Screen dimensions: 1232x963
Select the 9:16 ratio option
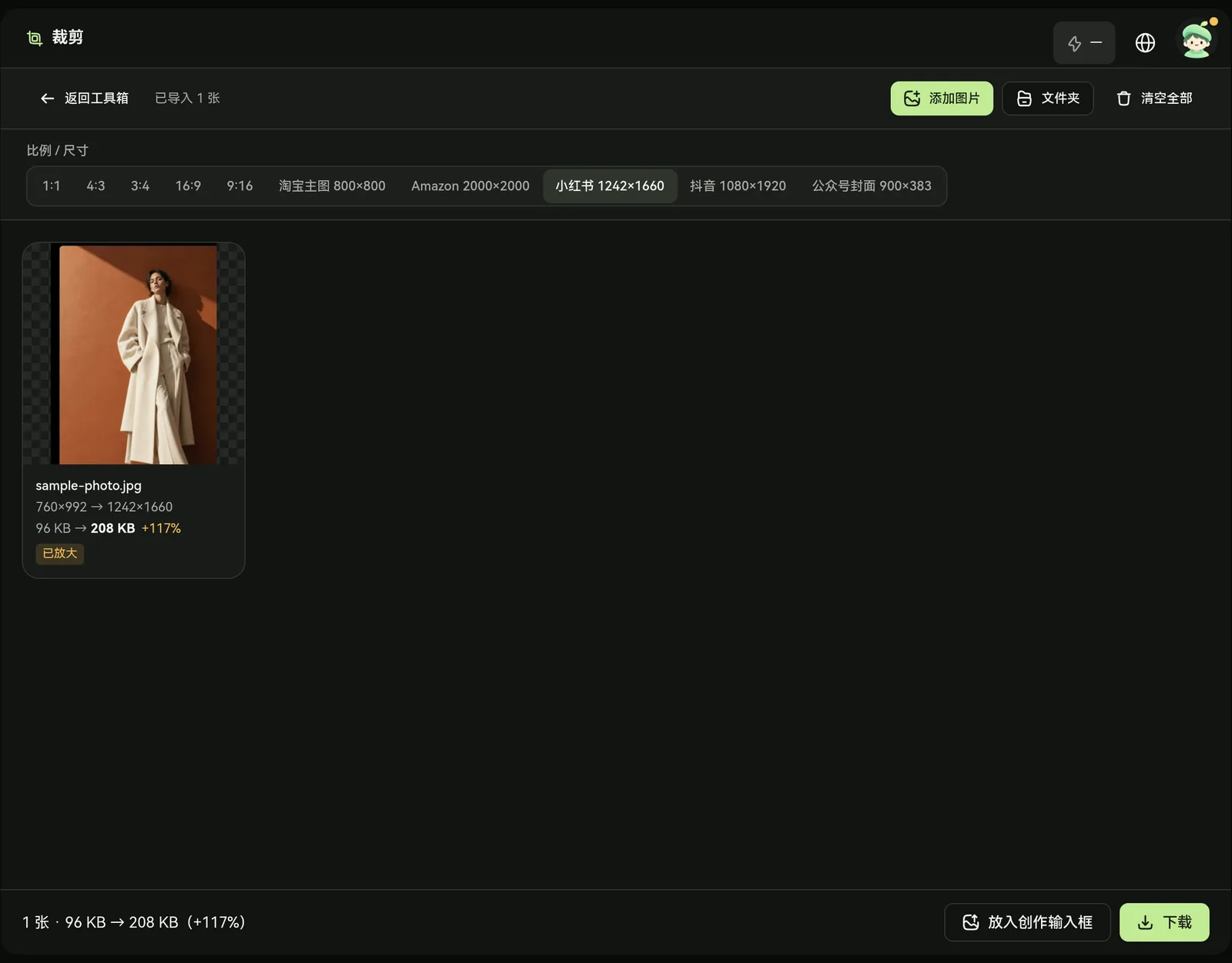tap(239, 186)
